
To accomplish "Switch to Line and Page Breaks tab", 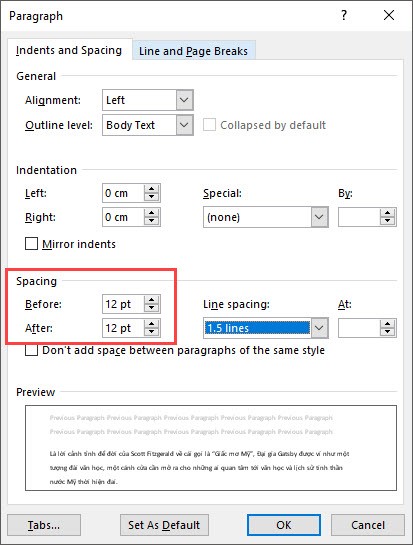I will (x=193, y=51).
